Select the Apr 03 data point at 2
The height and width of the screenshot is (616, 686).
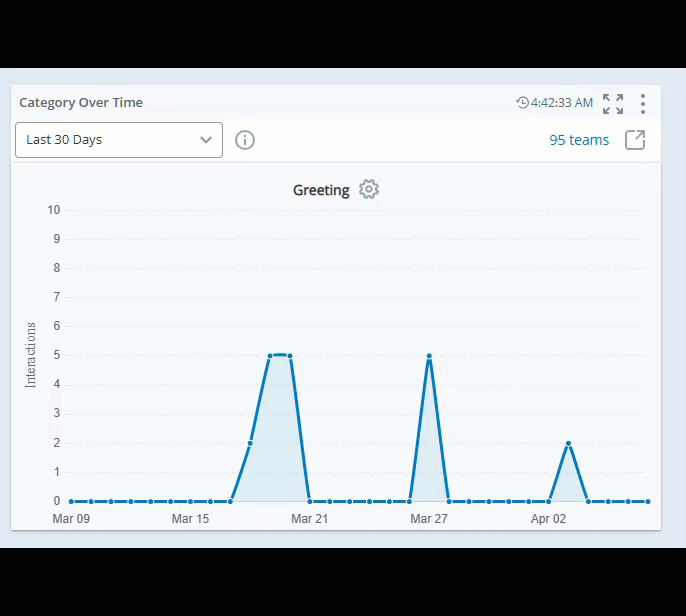[x=568, y=443]
